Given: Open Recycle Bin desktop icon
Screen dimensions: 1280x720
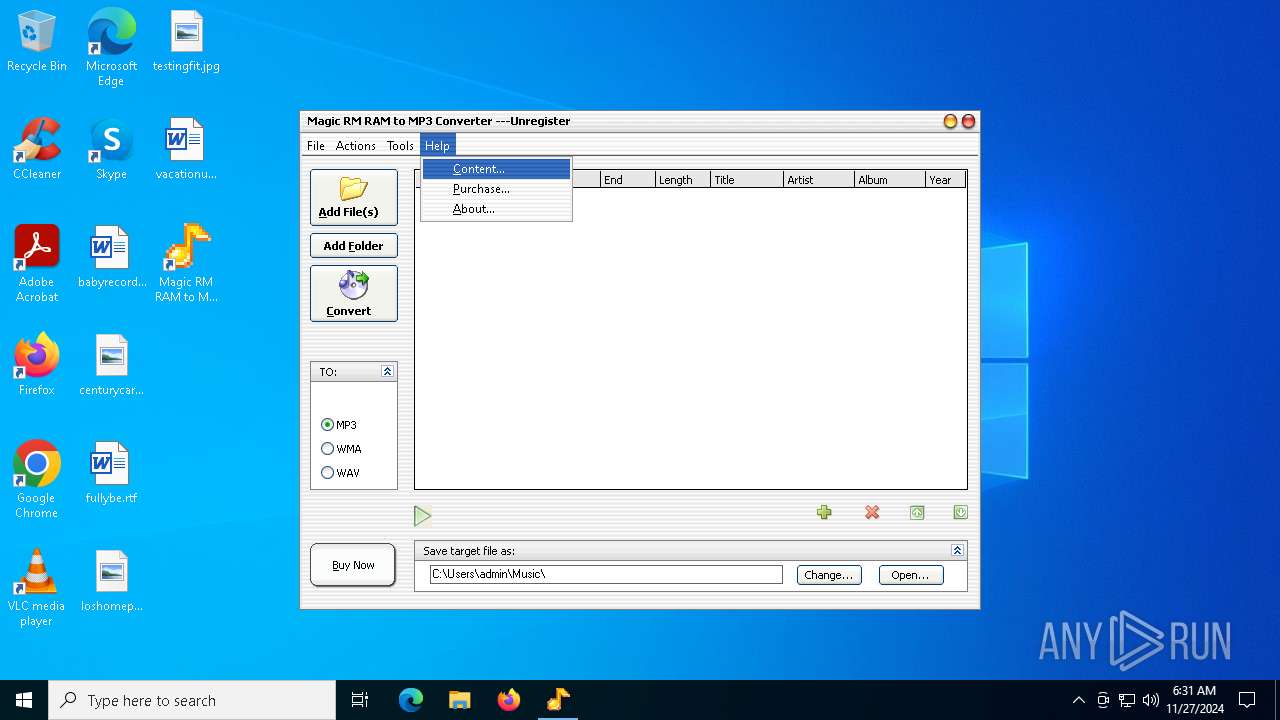Looking at the screenshot, I should pos(37,42).
